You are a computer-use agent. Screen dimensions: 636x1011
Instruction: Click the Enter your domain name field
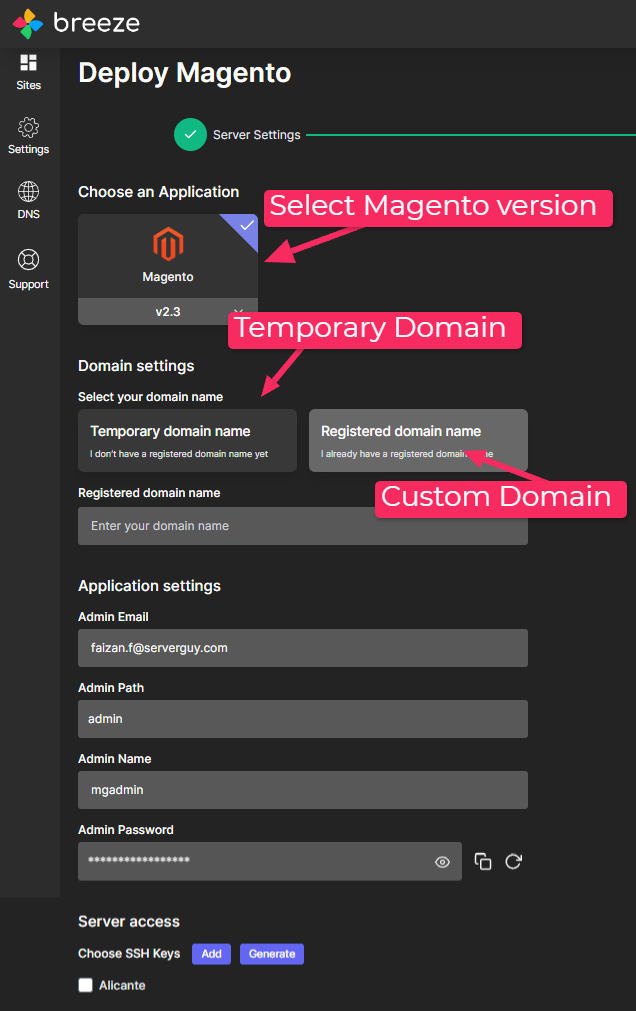click(303, 525)
